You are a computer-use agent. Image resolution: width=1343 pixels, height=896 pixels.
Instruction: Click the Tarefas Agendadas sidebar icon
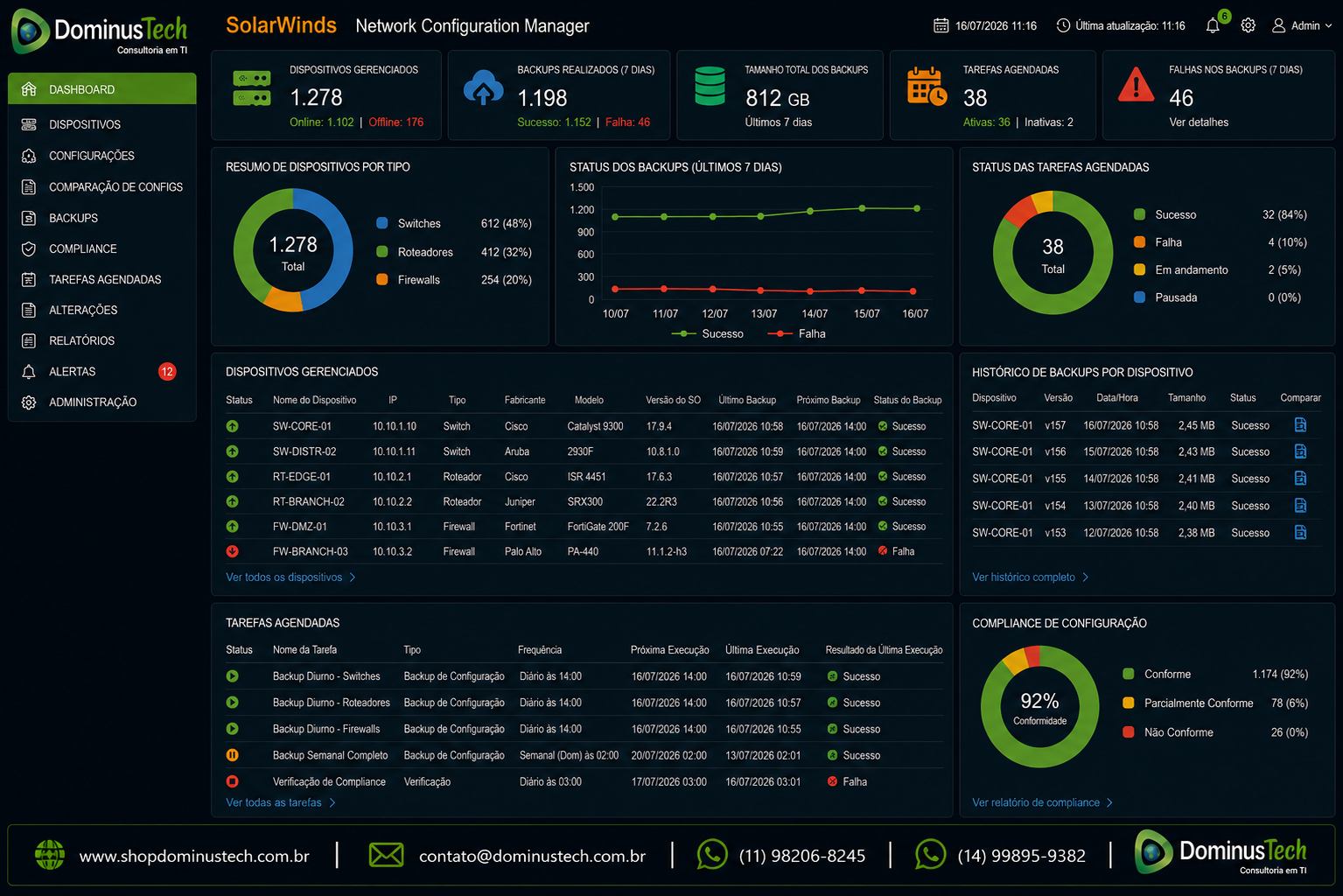coord(29,279)
